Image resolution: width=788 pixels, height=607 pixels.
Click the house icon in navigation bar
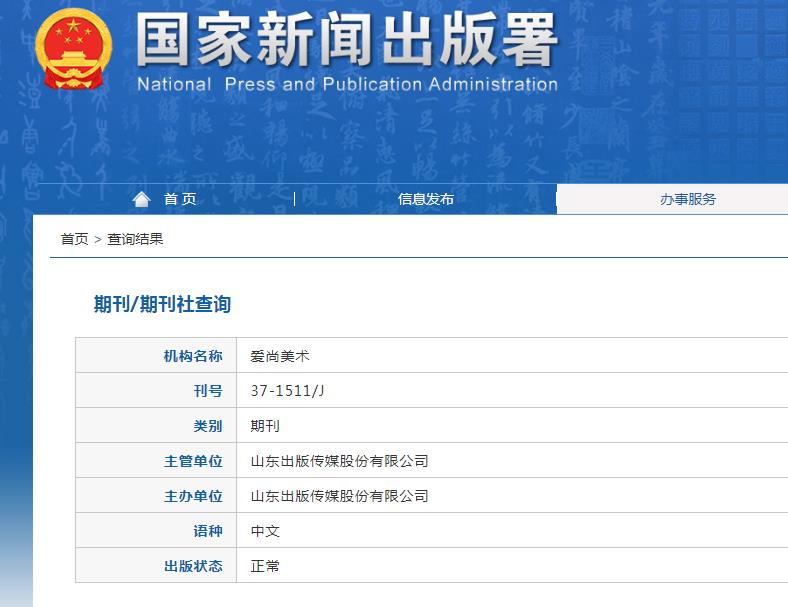click(142, 199)
